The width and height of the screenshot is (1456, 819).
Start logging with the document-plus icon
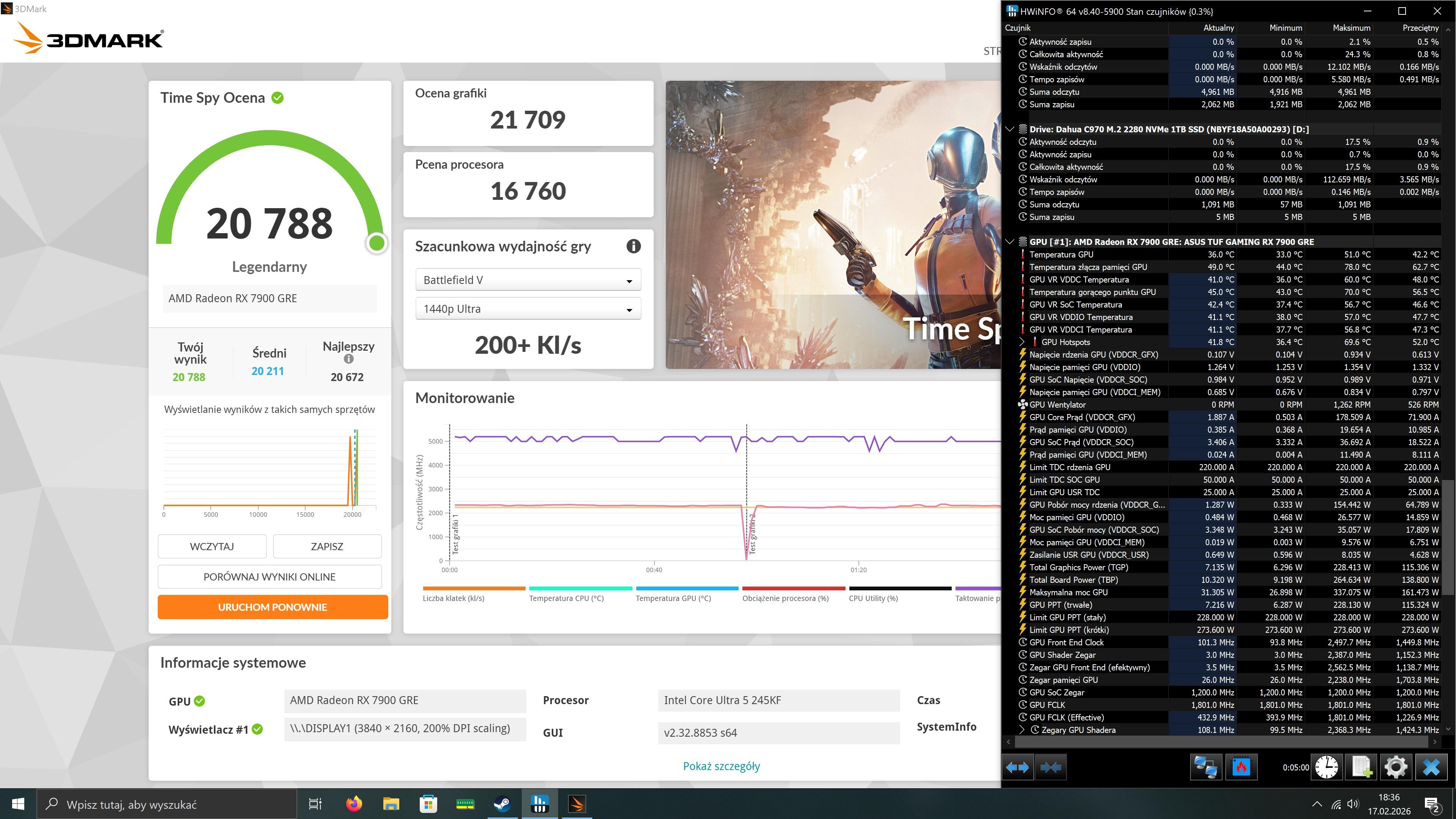pos(1361,767)
